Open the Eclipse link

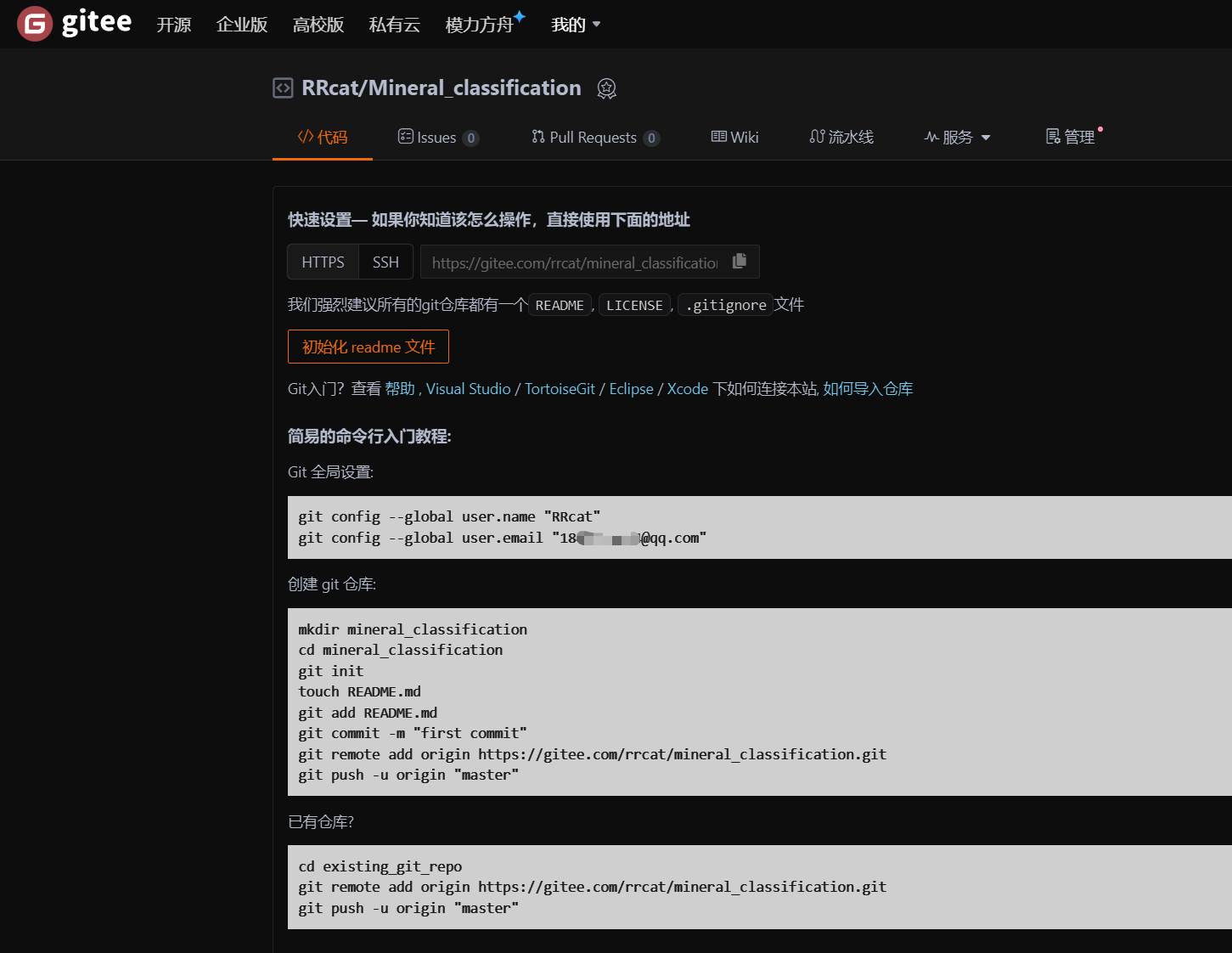(631, 389)
